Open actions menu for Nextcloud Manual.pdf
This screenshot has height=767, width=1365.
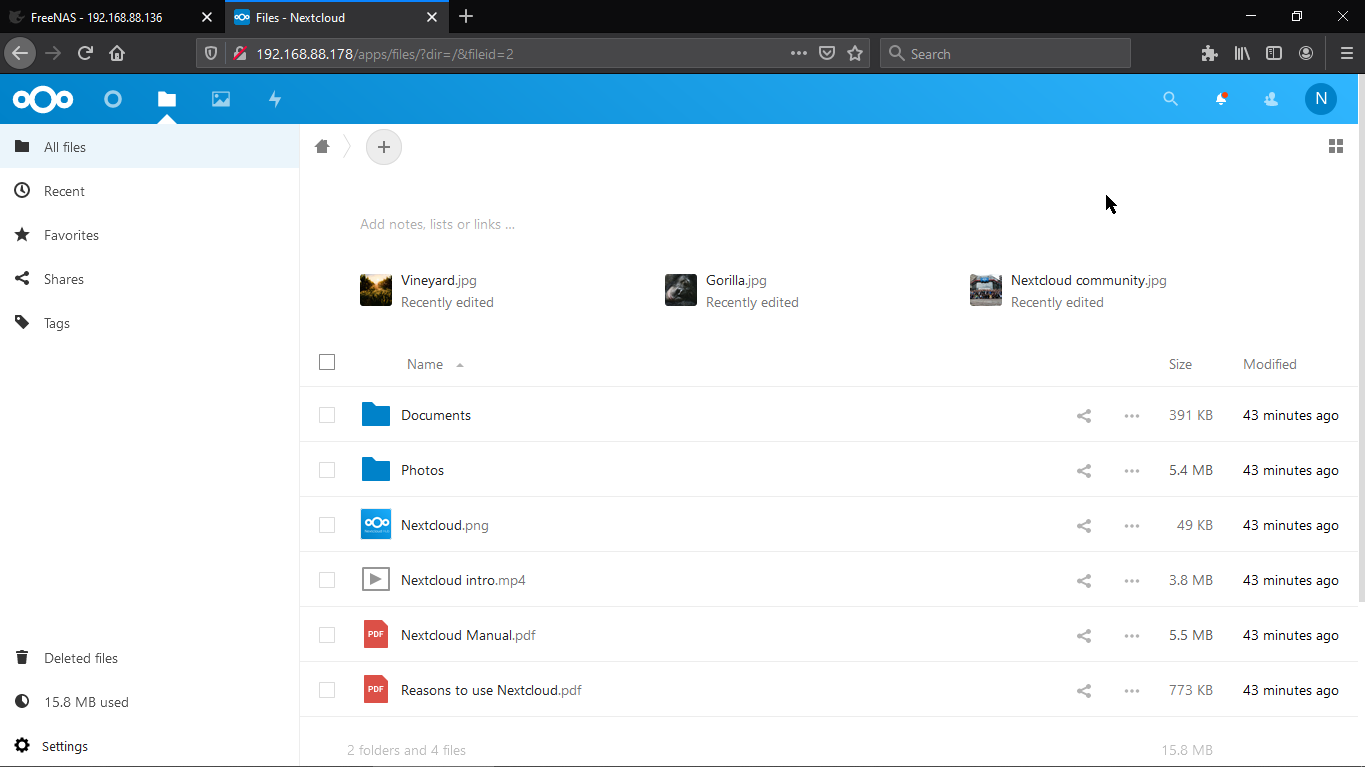point(1131,635)
